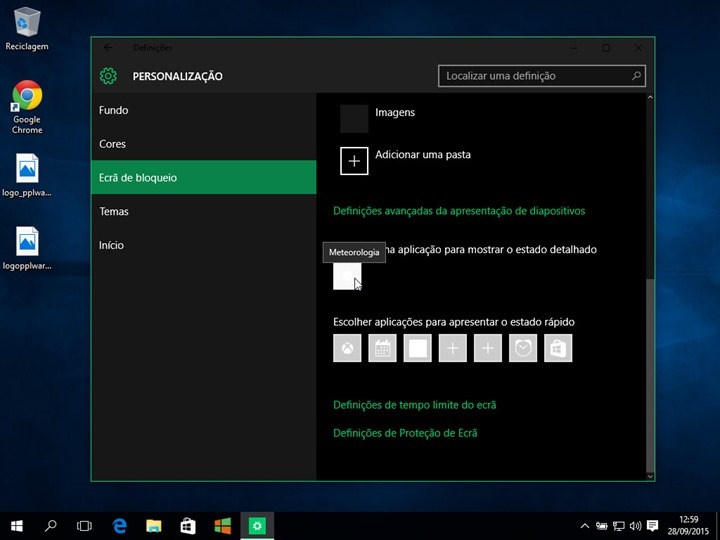
Task: Click the Adicionar uma pasta label
Action: (x=423, y=155)
